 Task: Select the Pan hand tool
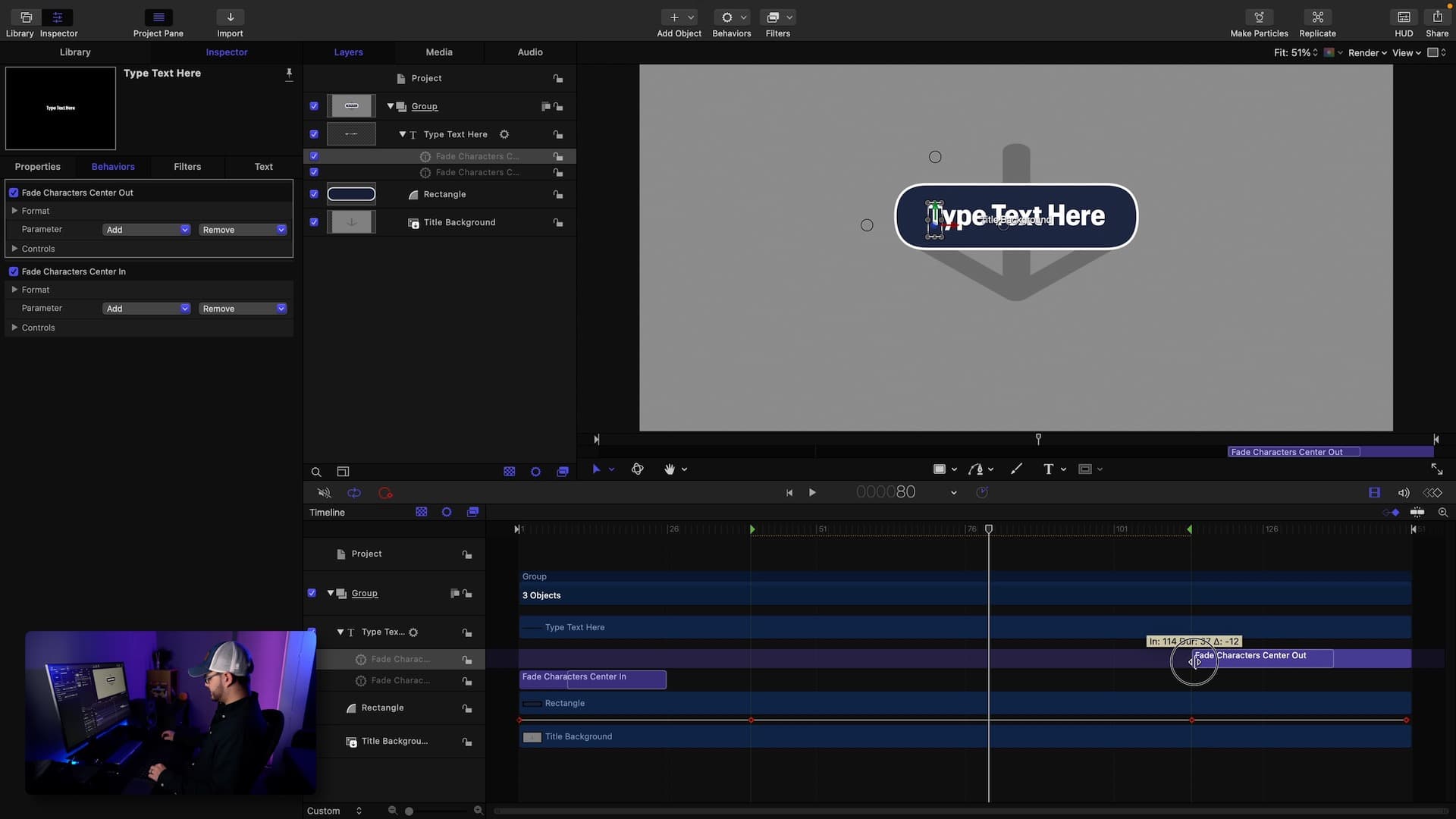669,469
